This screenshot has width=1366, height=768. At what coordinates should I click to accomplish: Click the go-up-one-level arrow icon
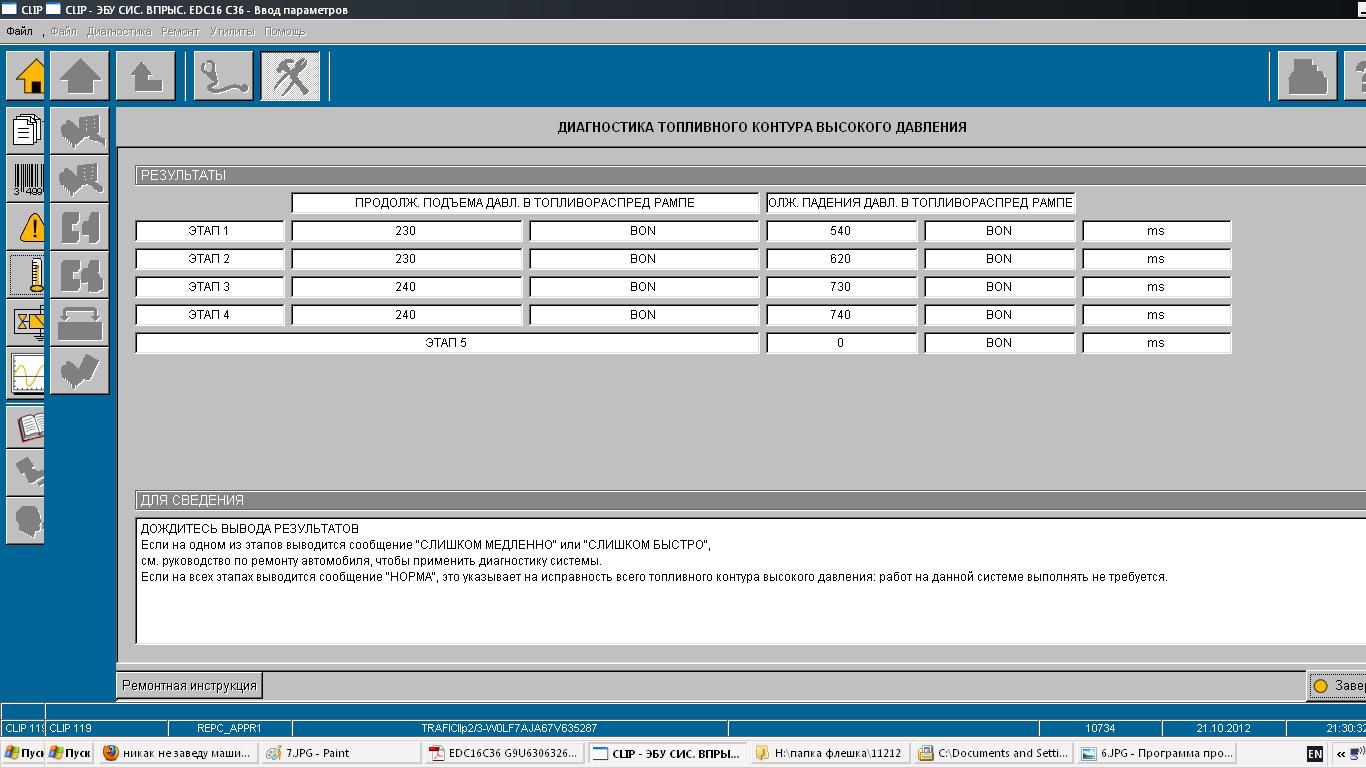[146, 76]
